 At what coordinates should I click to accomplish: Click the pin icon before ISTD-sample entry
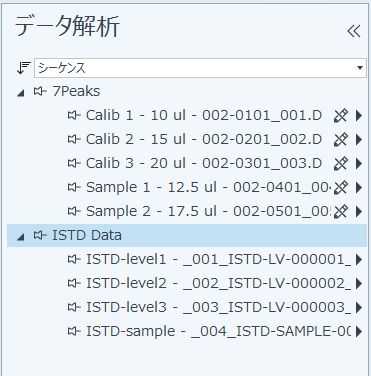tap(74, 331)
